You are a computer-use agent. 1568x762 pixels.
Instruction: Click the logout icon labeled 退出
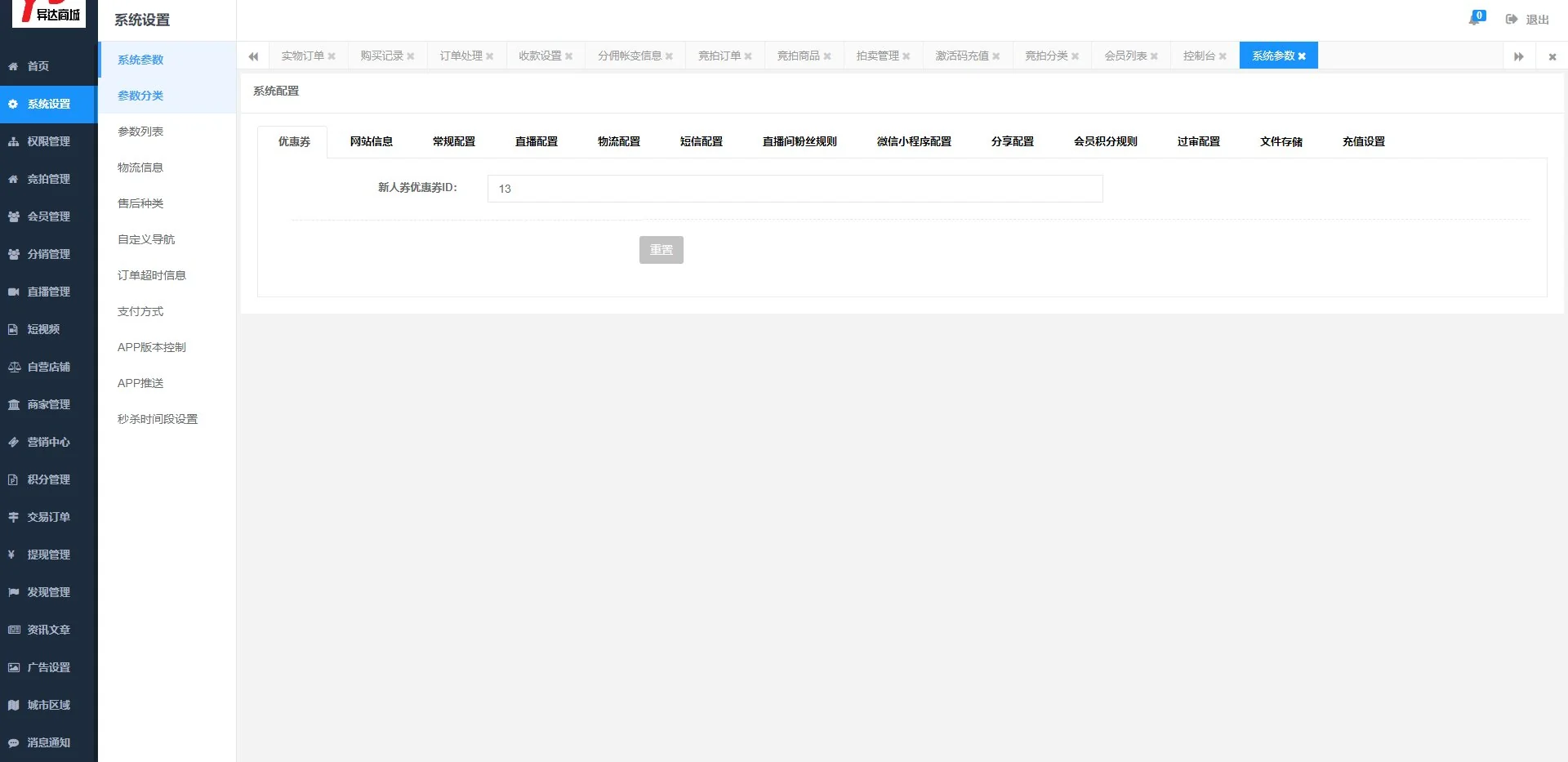[x=1512, y=20]
